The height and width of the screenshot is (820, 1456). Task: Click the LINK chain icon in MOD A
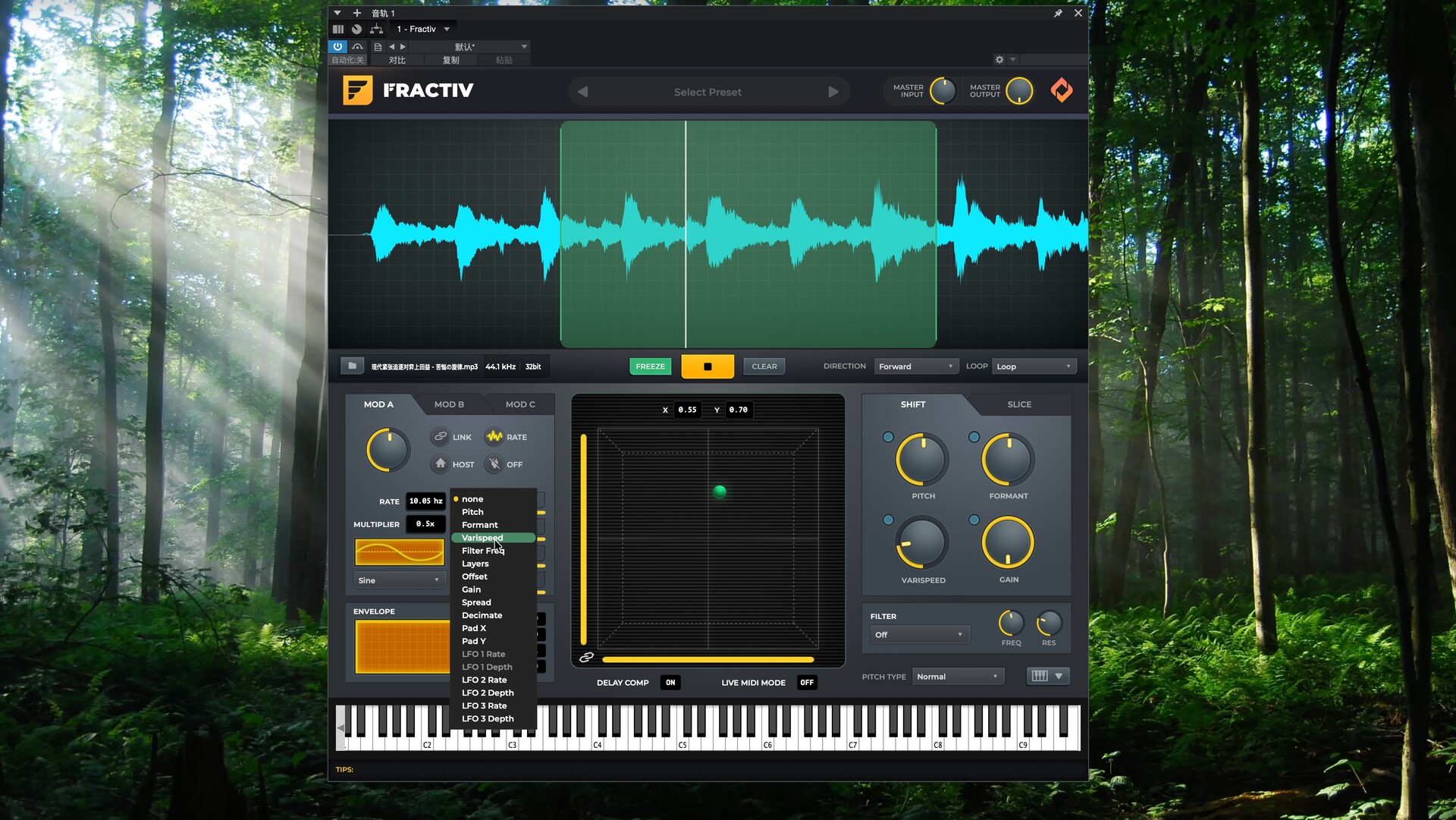[x=441, y=437]
